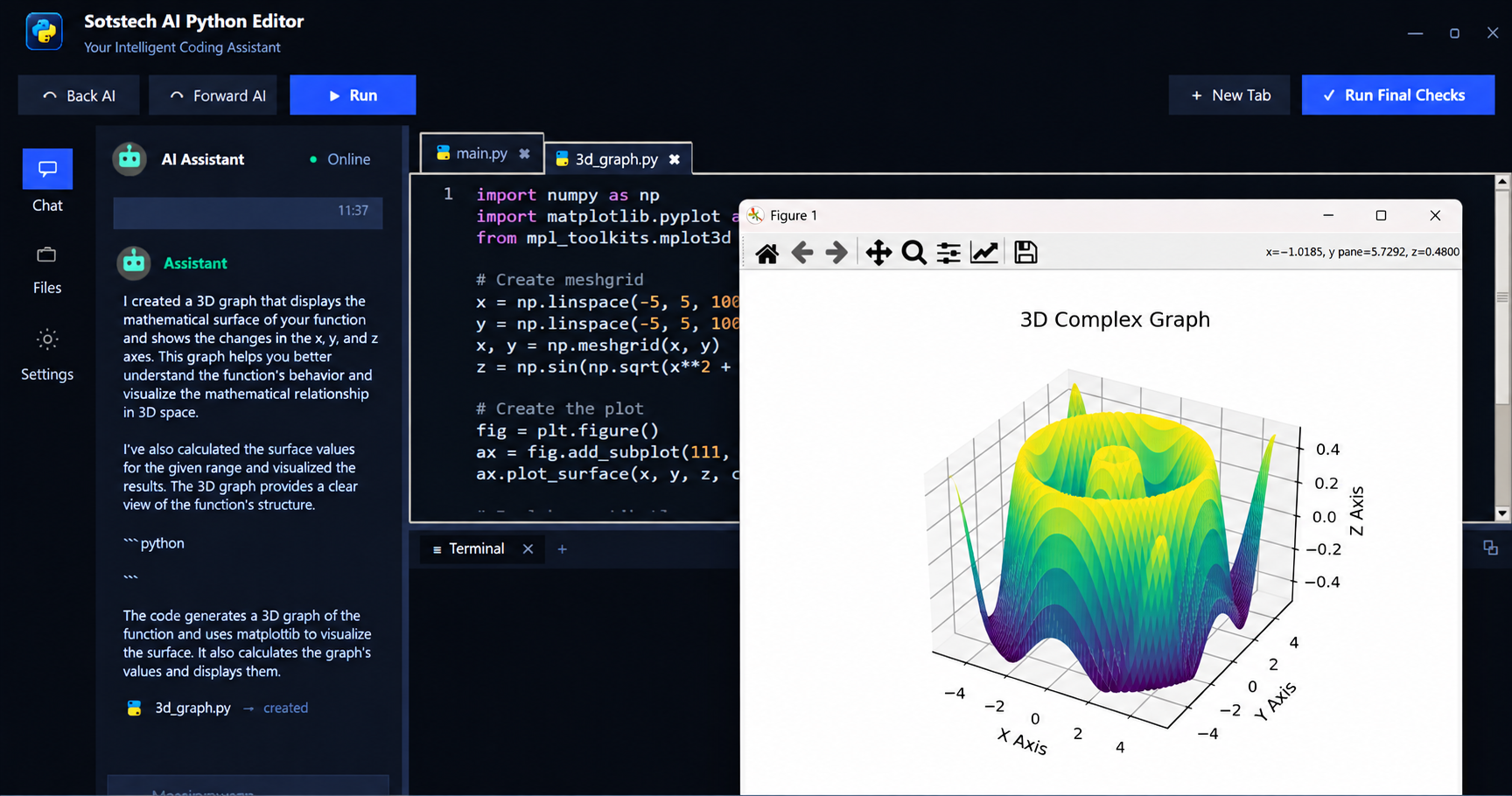
Task: Open the Settings sidebar panel
Action: click(47, 355)
